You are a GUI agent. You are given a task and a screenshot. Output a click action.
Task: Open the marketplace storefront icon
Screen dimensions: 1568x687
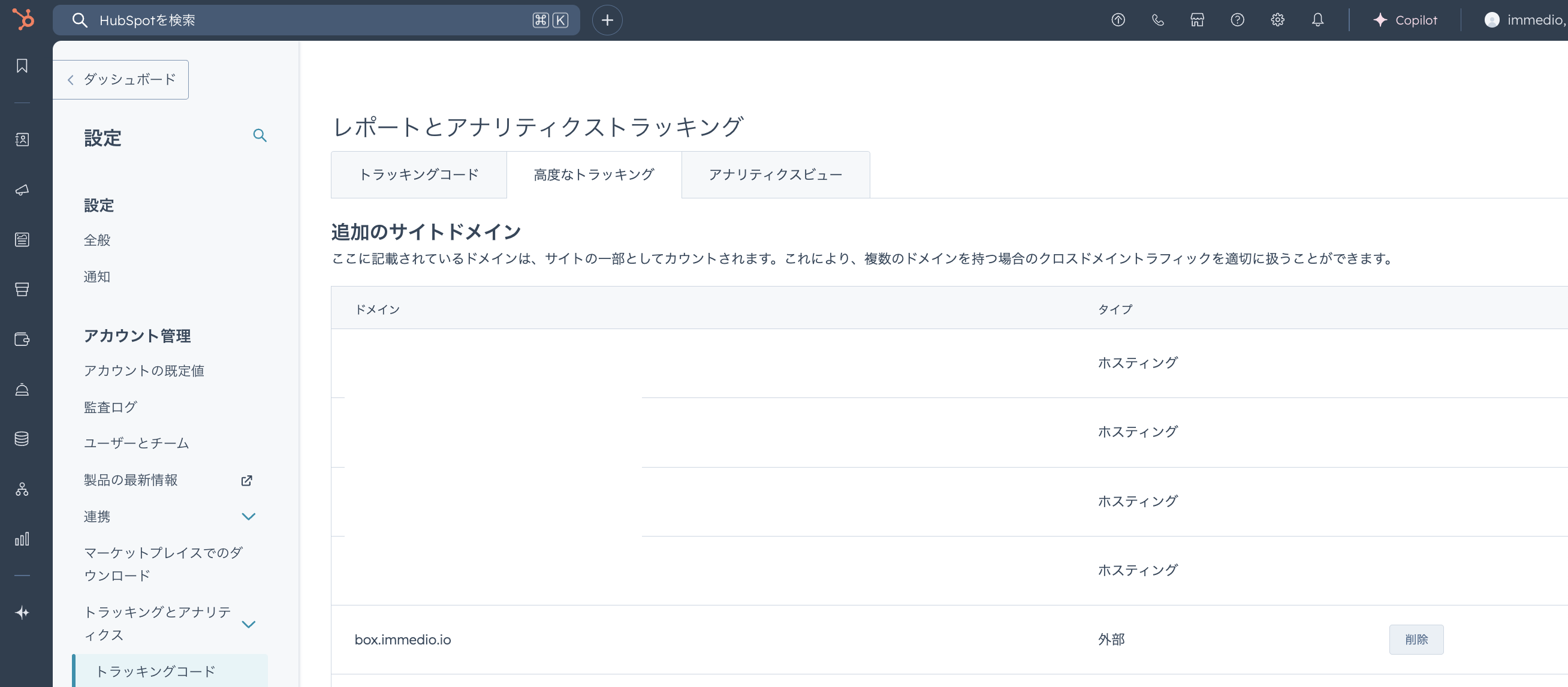(1197, 20)
